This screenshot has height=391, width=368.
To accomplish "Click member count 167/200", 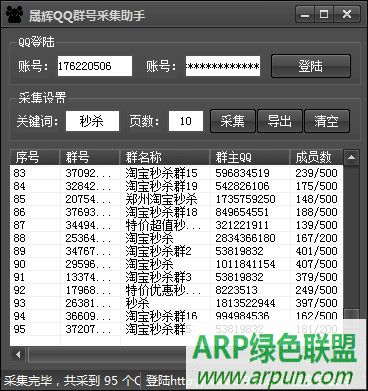I will click(316, 238).
